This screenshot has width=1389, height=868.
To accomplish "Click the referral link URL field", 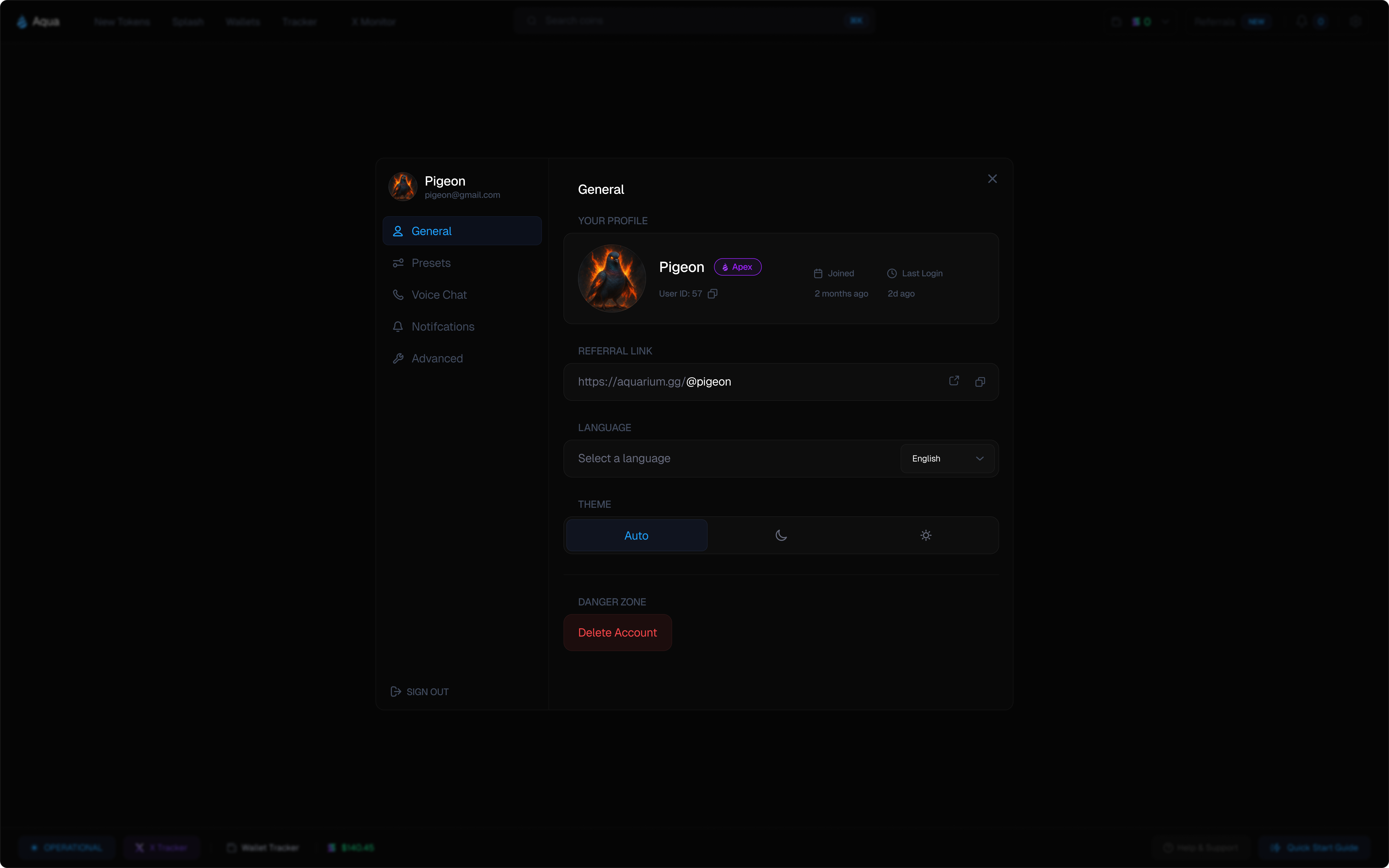I will (781, 382).
